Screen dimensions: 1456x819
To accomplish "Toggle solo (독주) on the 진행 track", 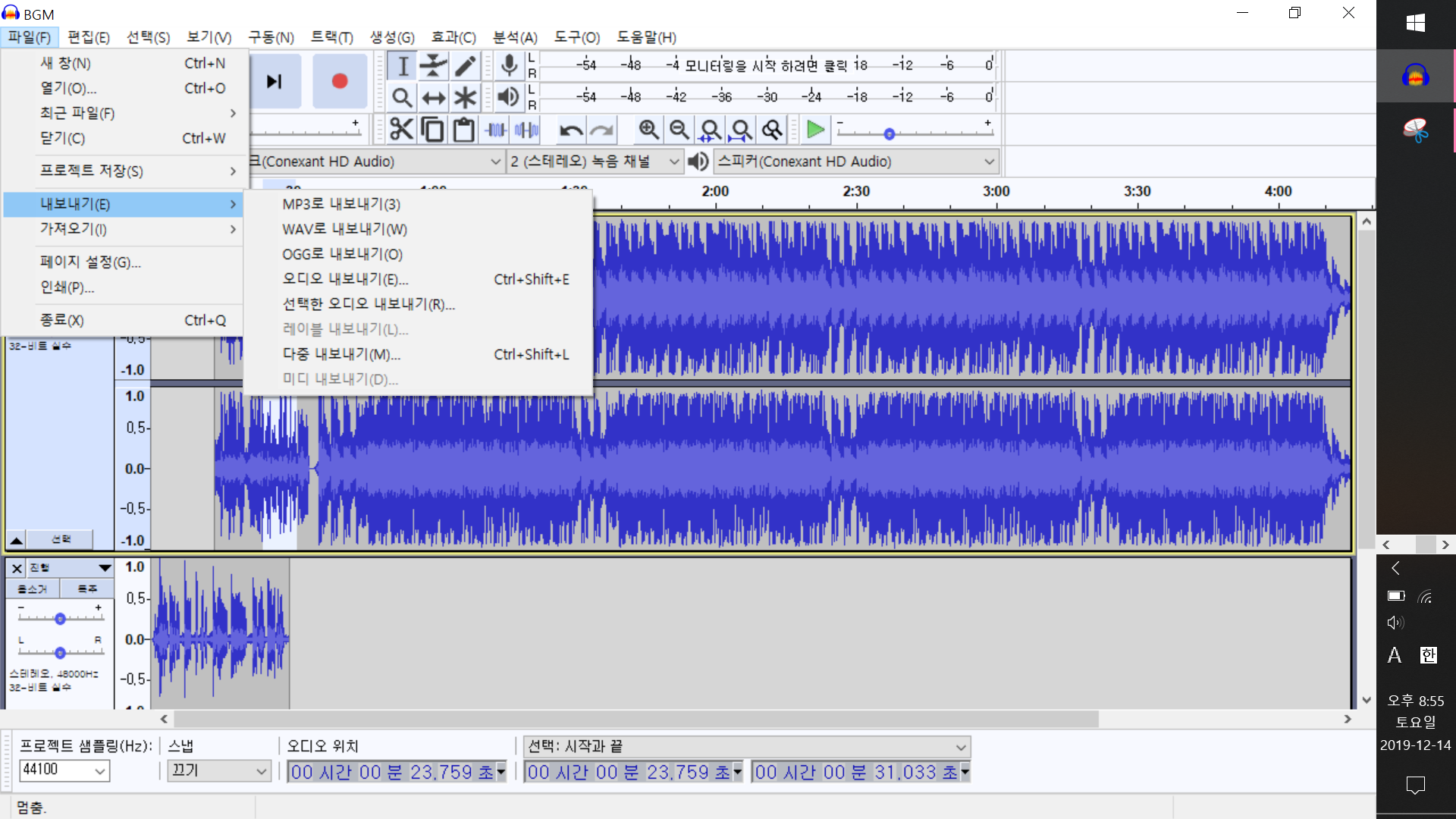I will click(x=87, y=588).
